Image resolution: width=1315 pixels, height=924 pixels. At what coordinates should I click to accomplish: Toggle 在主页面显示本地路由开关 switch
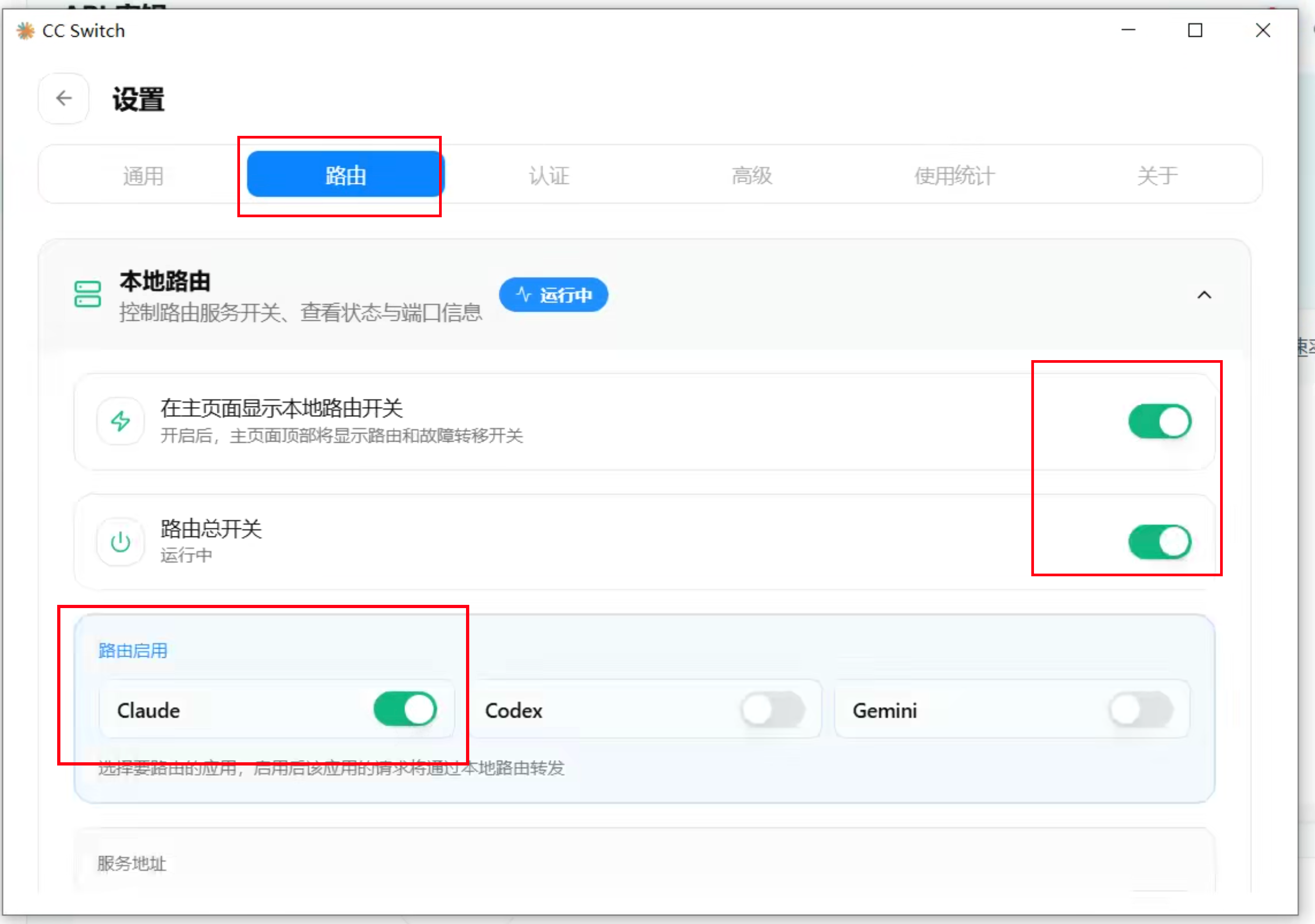(1159, 422)
